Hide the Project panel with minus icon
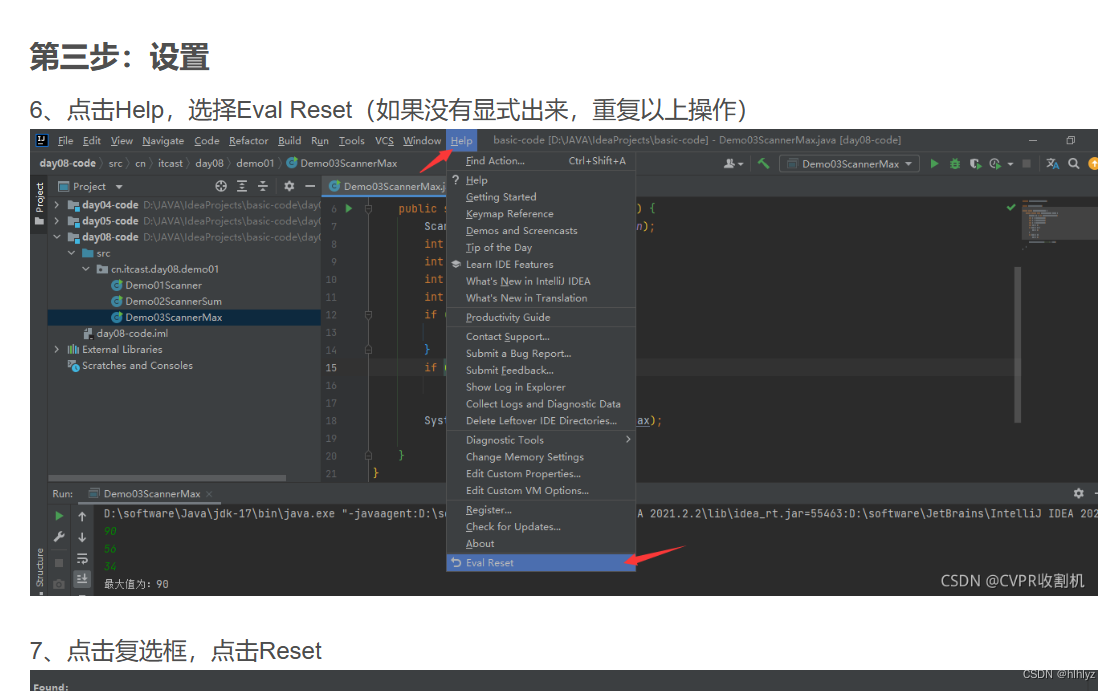The height and width of the screenshot is (691, 1111). pos(310,186)
